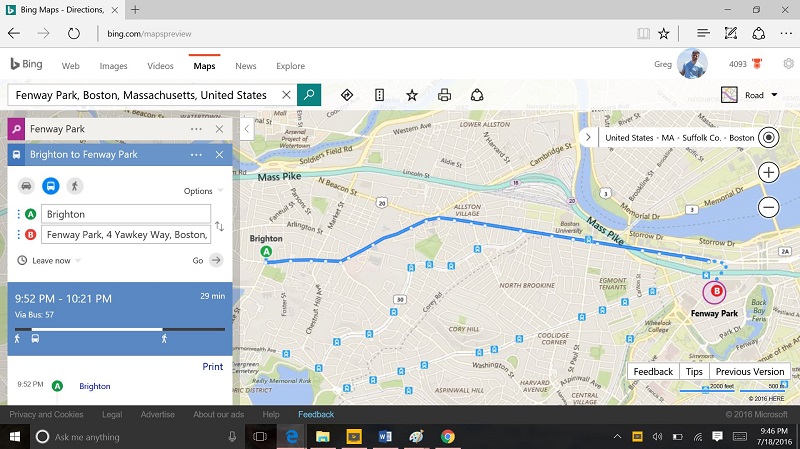Image resolution: width=800 pixels, height=449 pixels.
Task: Click the Print link
Action: tap(213, 366)
